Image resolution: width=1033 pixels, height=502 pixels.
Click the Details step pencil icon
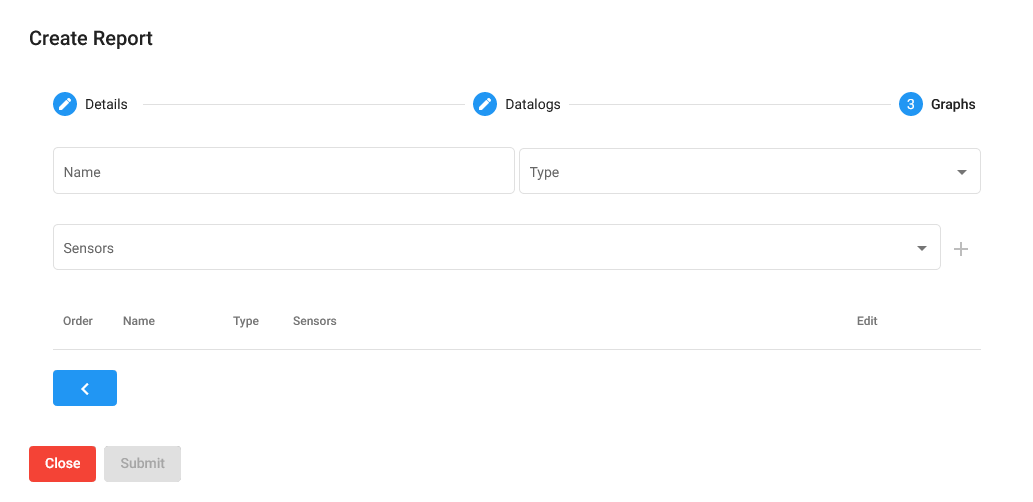point(65,104)
